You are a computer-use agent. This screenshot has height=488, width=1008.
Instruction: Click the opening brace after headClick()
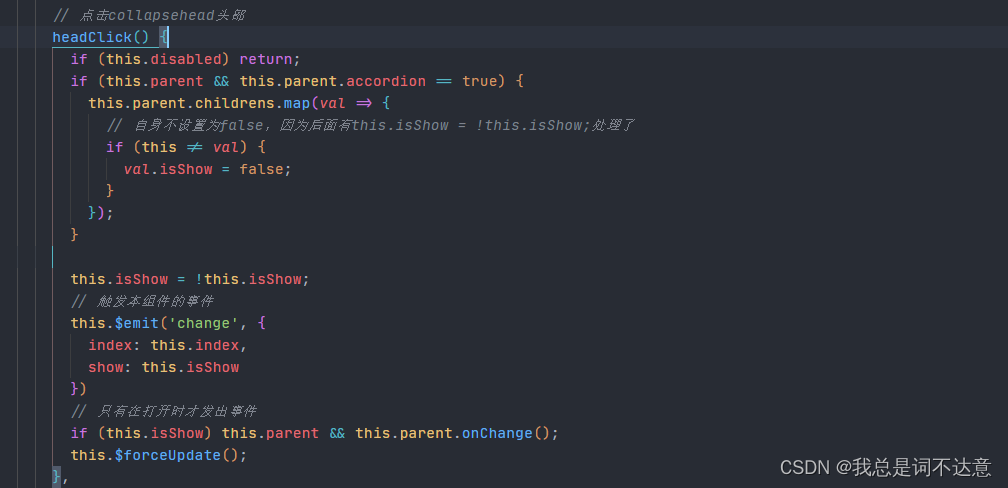165,37
